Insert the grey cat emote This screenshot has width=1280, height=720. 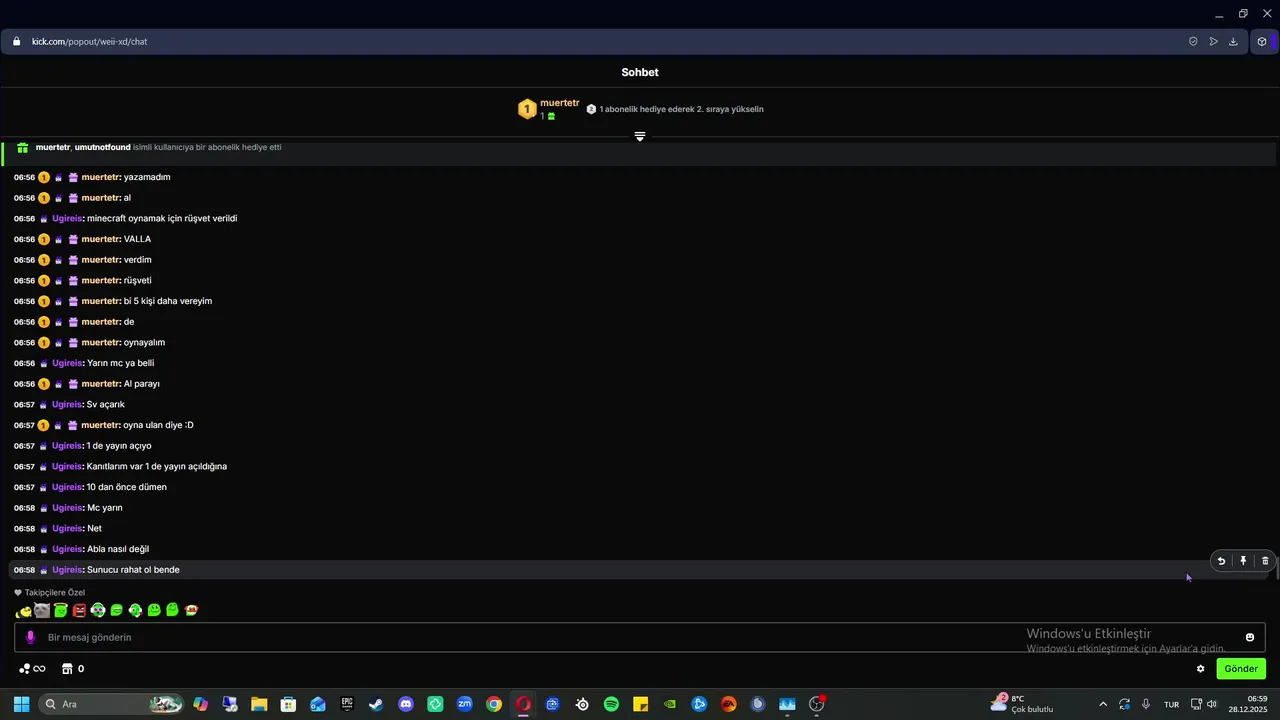[x=42, y=610]
